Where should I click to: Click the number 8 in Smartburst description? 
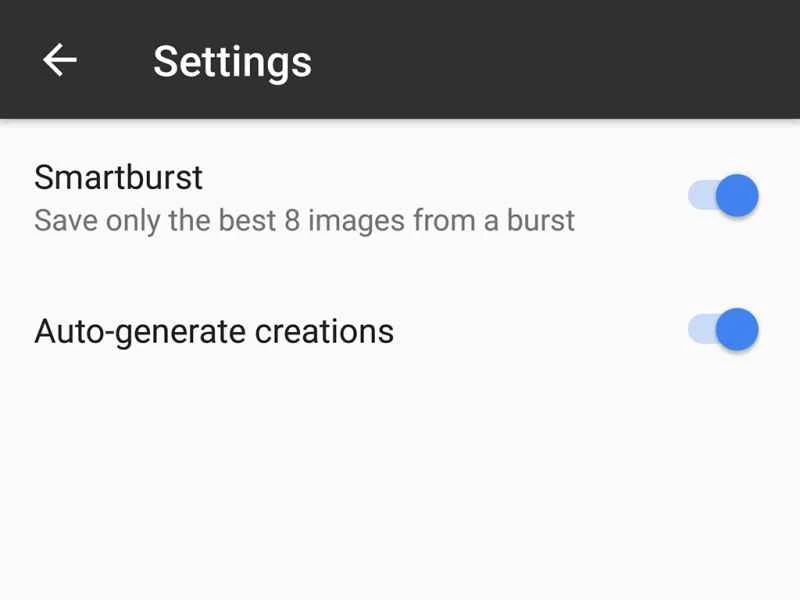292,220
